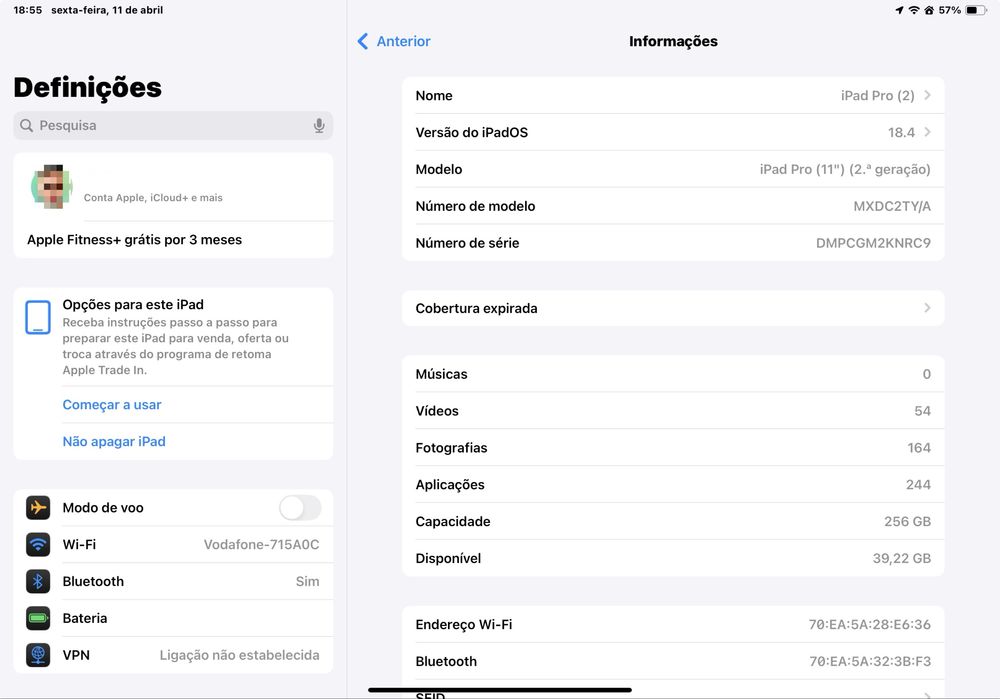
Task: Go back using Anterior link
Action: (403, 41)
